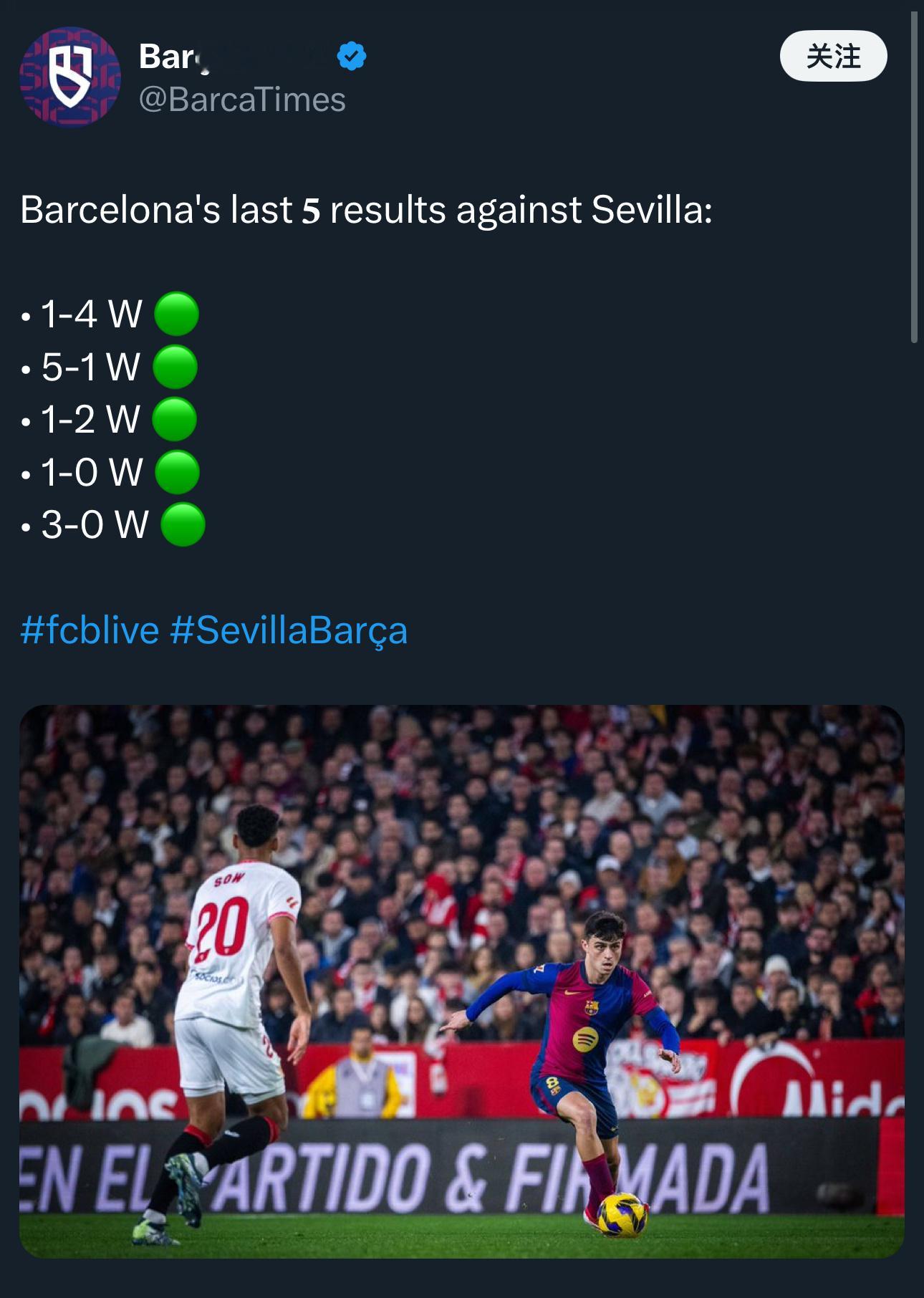This screenshot has height=1298, width=924.
Task: Click the red number 20 on white jersey
Action: 223,931
